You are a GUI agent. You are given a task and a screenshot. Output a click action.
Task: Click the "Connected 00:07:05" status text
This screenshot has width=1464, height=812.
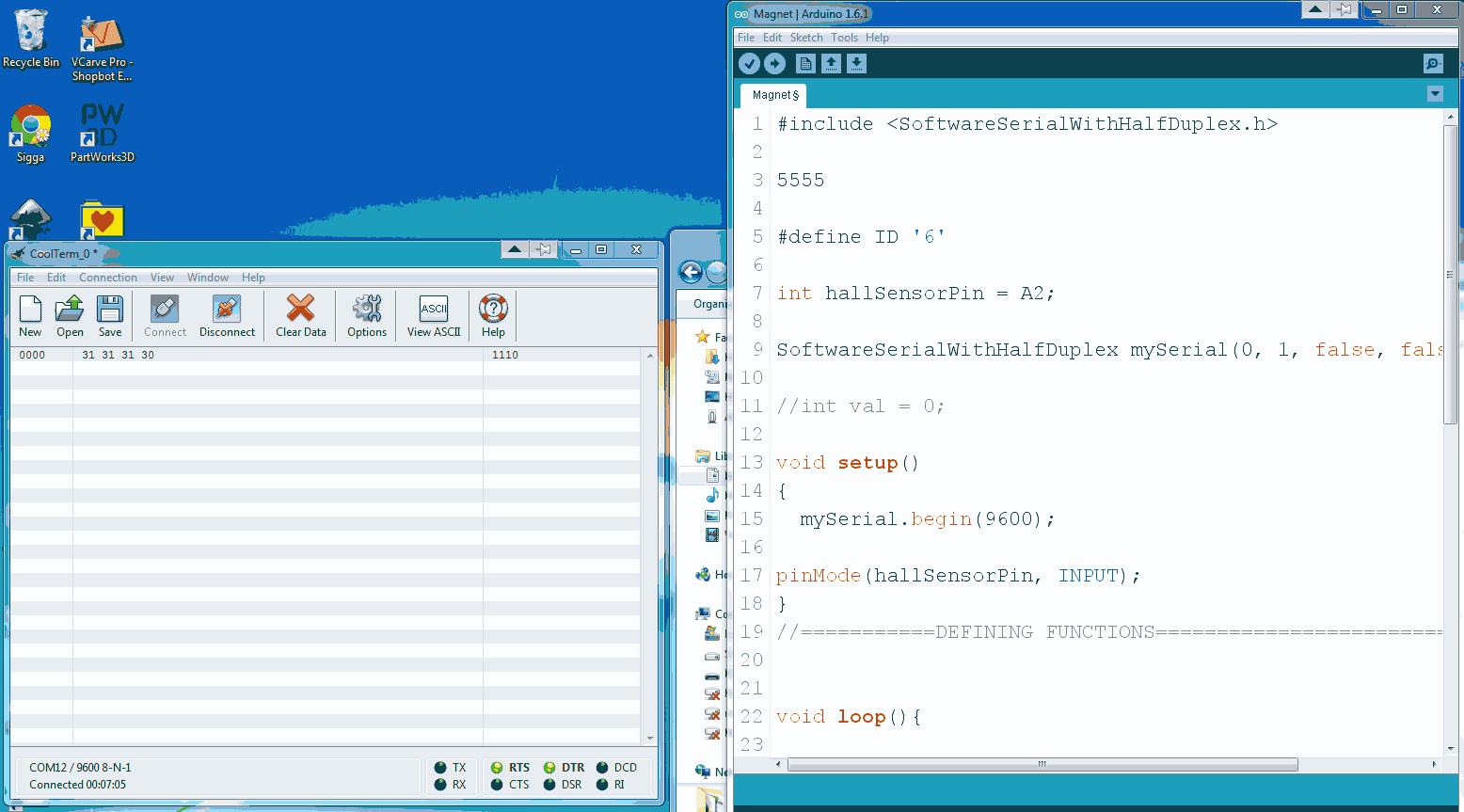(77, 785)
